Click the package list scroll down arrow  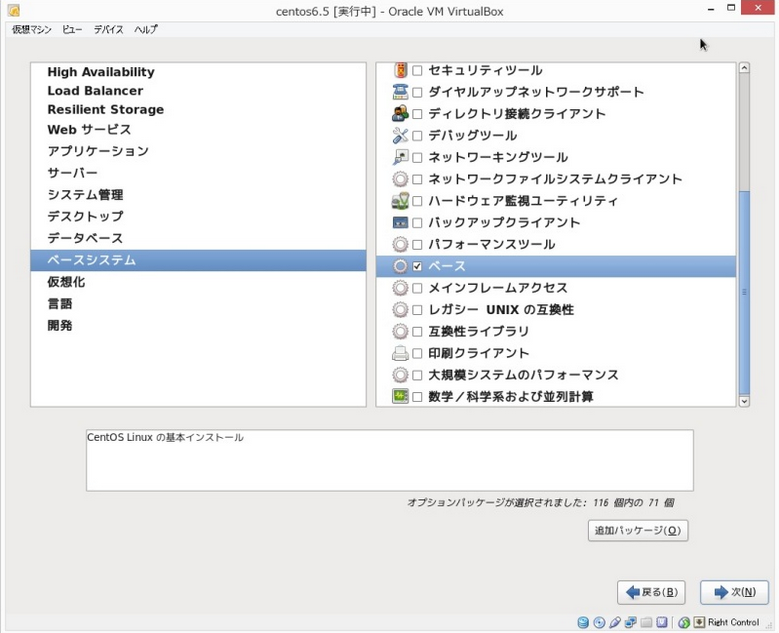click(744, 401)
